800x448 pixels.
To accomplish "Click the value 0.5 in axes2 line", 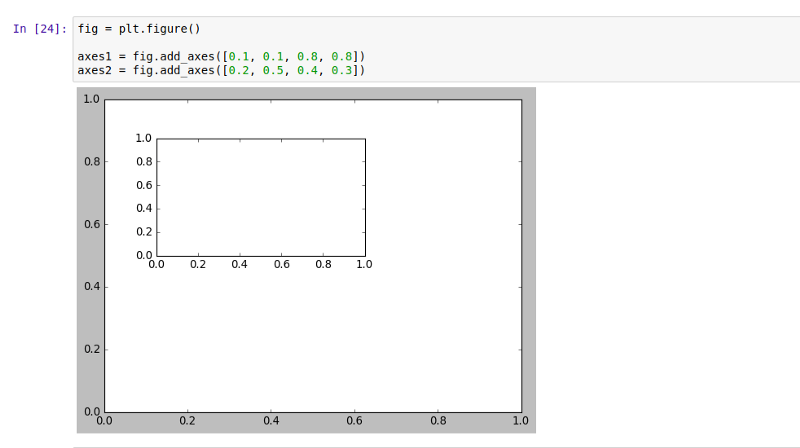I will click(x=273, y=70).
